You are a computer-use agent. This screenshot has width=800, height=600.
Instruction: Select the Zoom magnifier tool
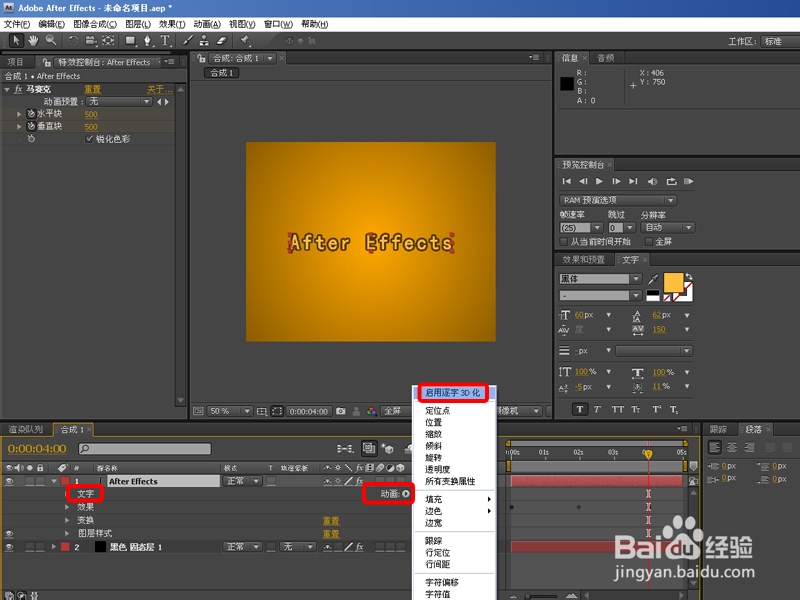point(51,40)
